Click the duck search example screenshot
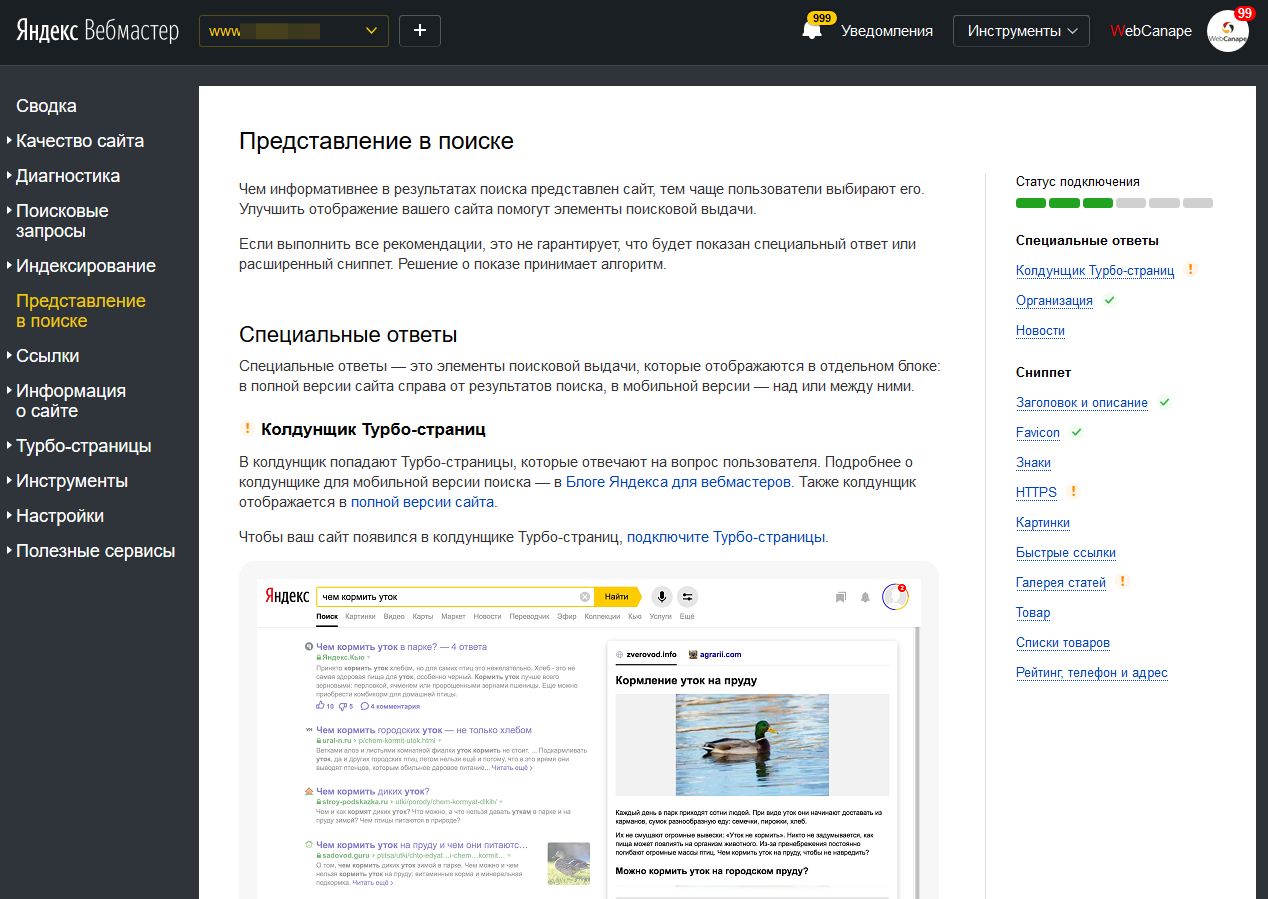Screen dimensions: 1268x899 click(x=589, y=730)
